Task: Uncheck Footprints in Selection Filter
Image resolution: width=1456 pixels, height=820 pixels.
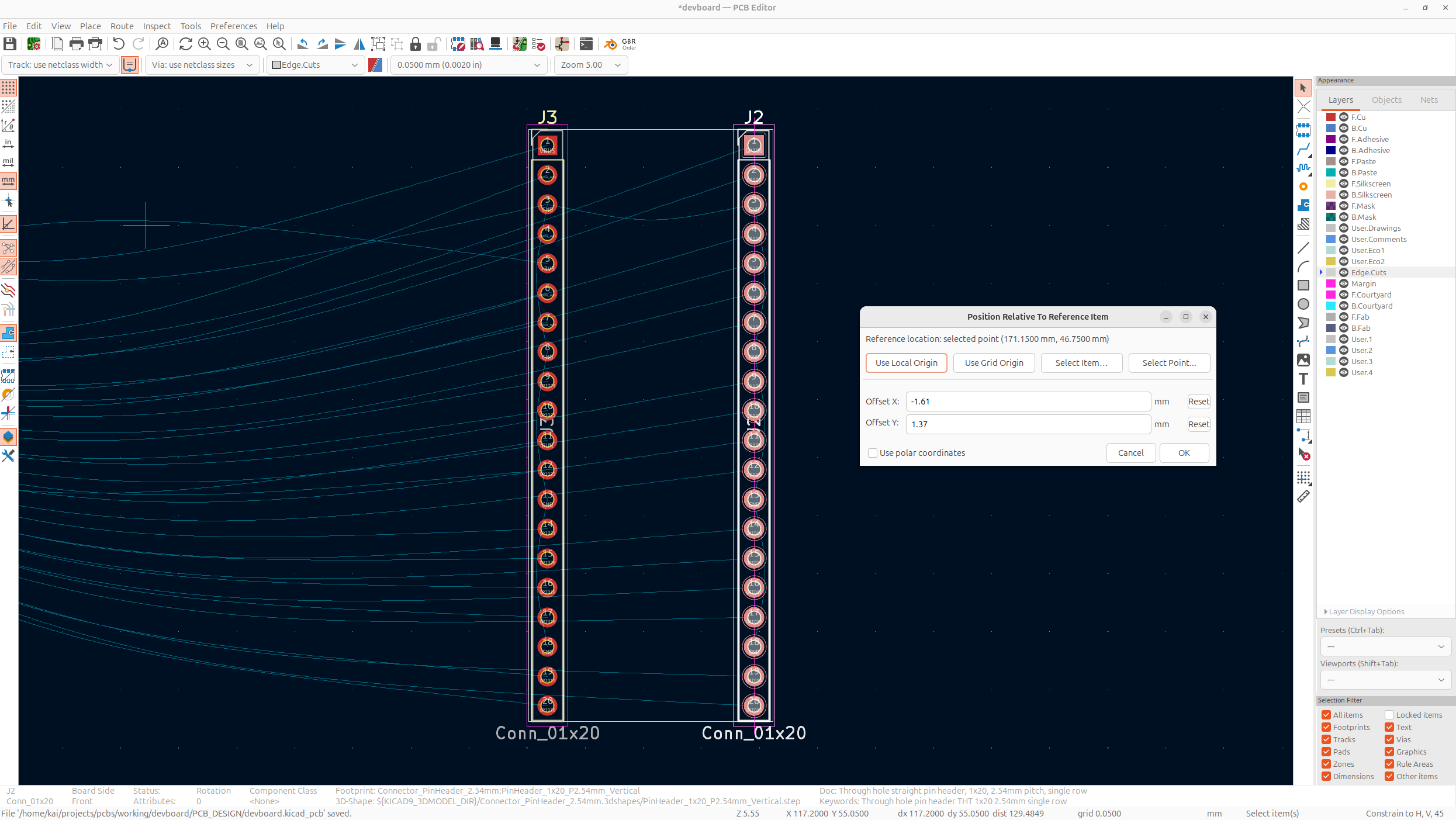Action: point(1326,727)
